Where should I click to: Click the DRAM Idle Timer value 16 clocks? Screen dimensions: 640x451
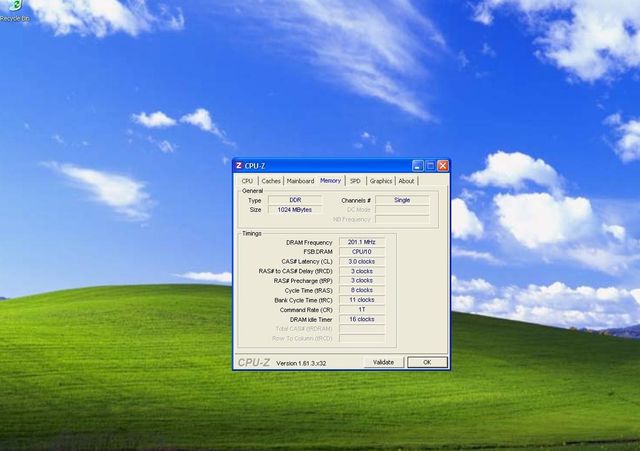point(362,319)
